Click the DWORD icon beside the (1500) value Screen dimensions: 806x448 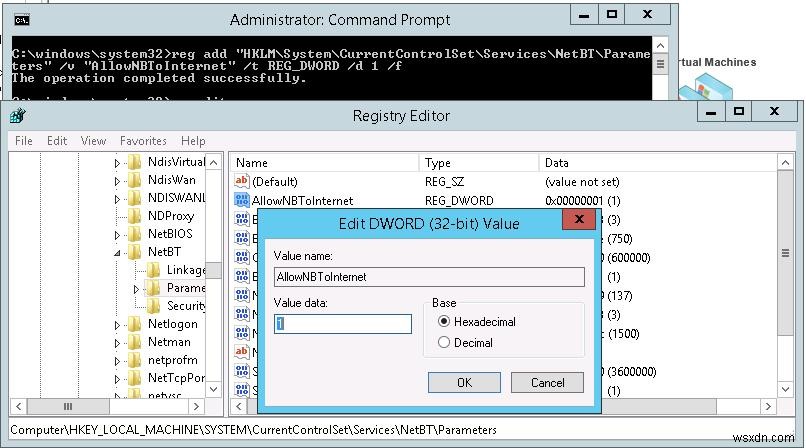click(242, 333)
